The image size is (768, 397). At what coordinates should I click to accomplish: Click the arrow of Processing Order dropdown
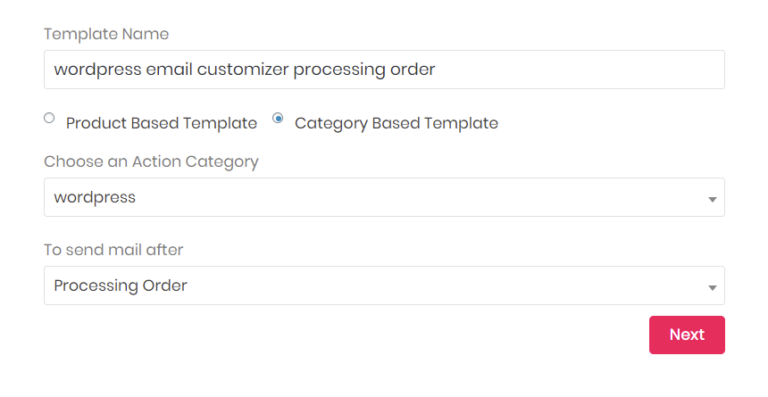pyautogui.click(x=712, y=287)
